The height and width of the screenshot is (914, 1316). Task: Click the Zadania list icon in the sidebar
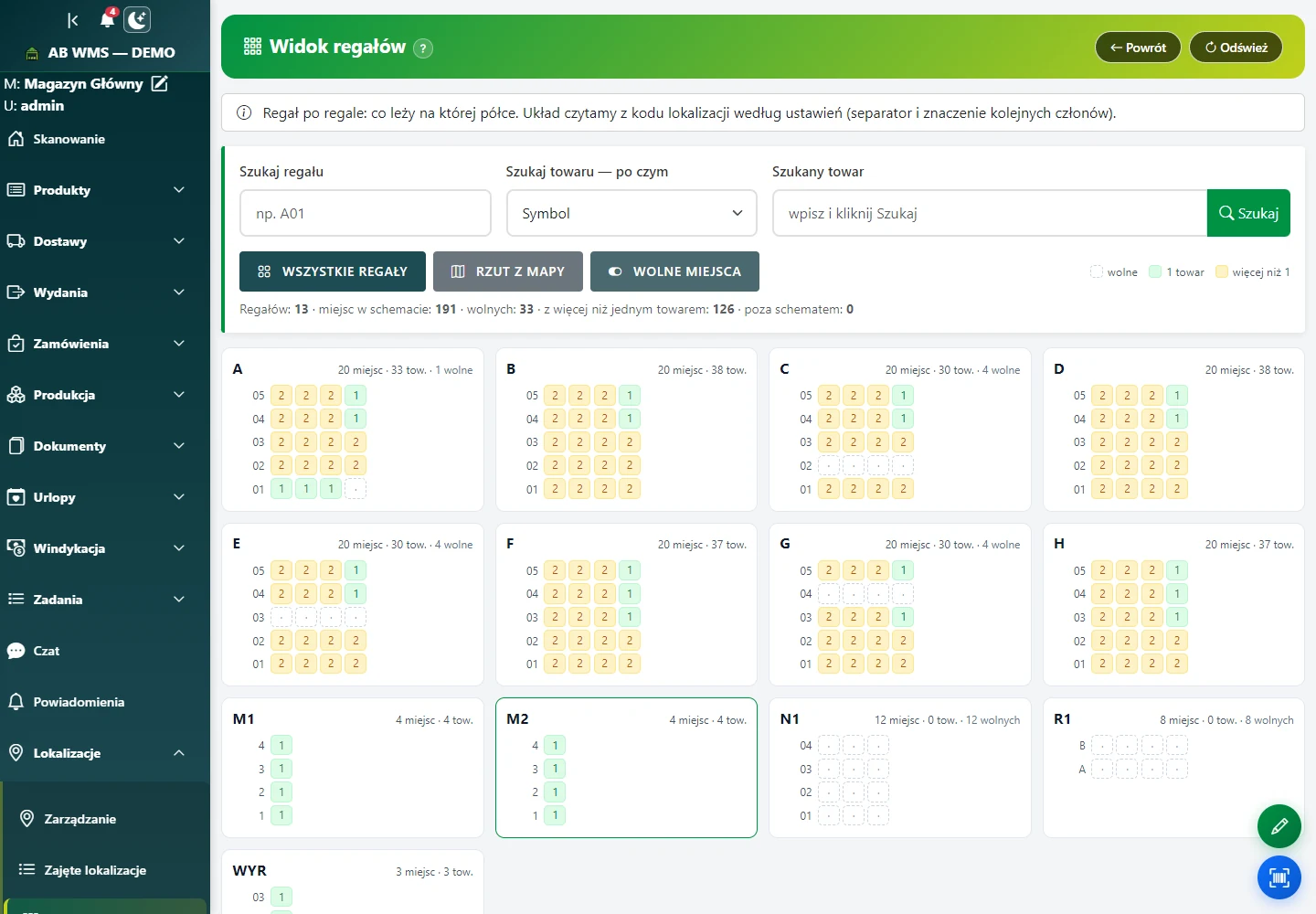(x=16, y=600)
